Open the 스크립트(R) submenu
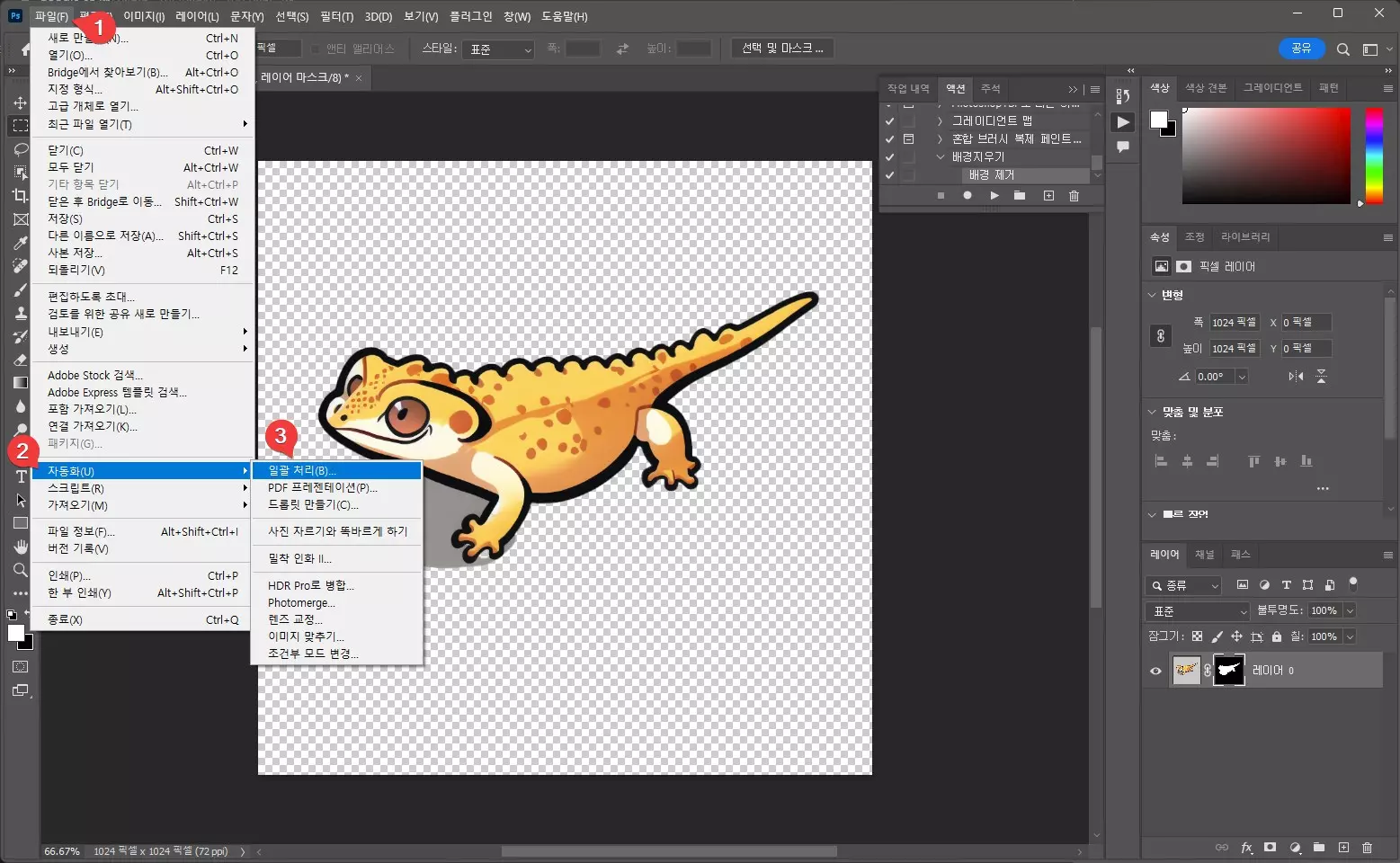 pyautogui.click(x=143, y=488)
